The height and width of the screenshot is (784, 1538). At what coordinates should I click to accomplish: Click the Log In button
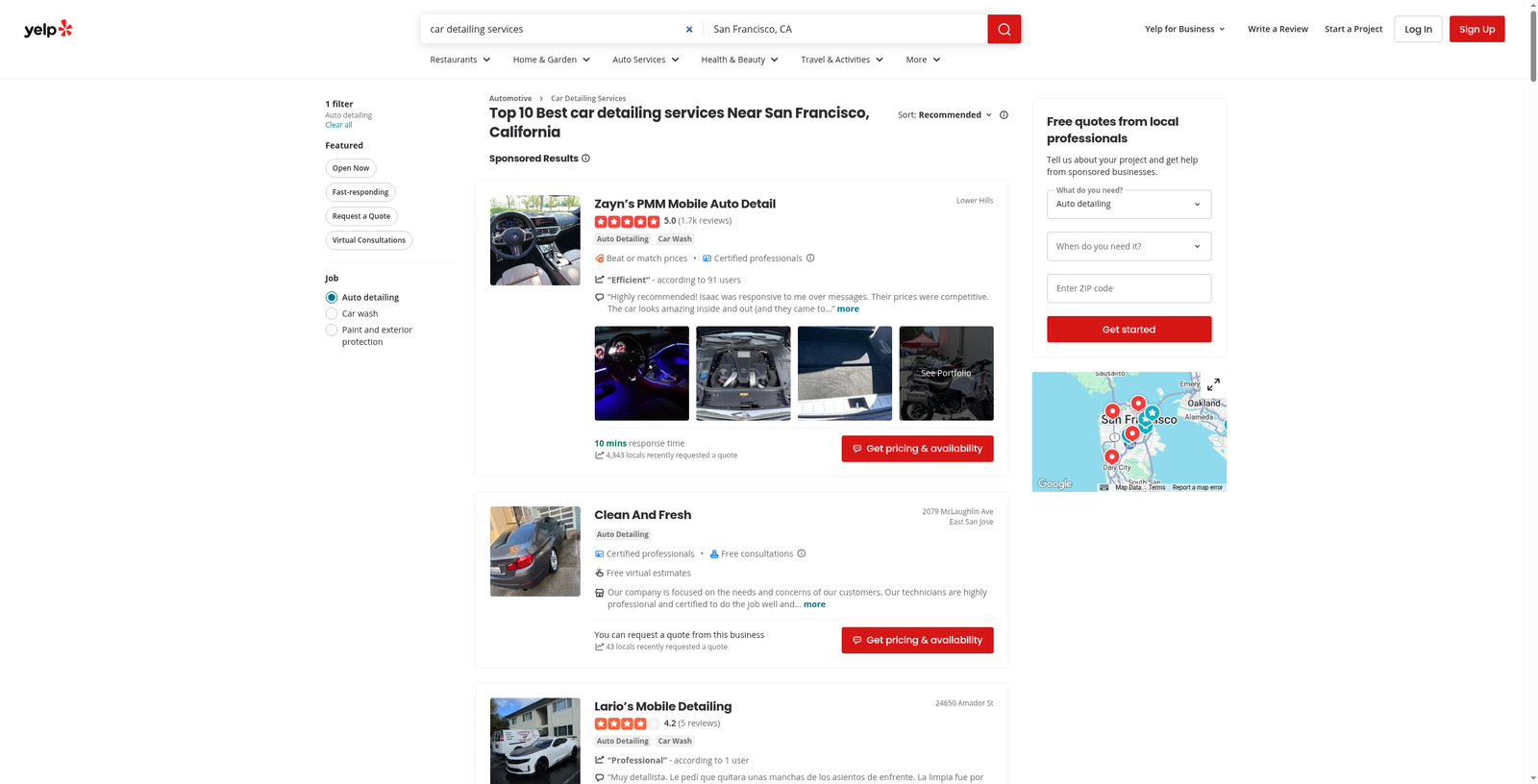[x=1418, y=29]
